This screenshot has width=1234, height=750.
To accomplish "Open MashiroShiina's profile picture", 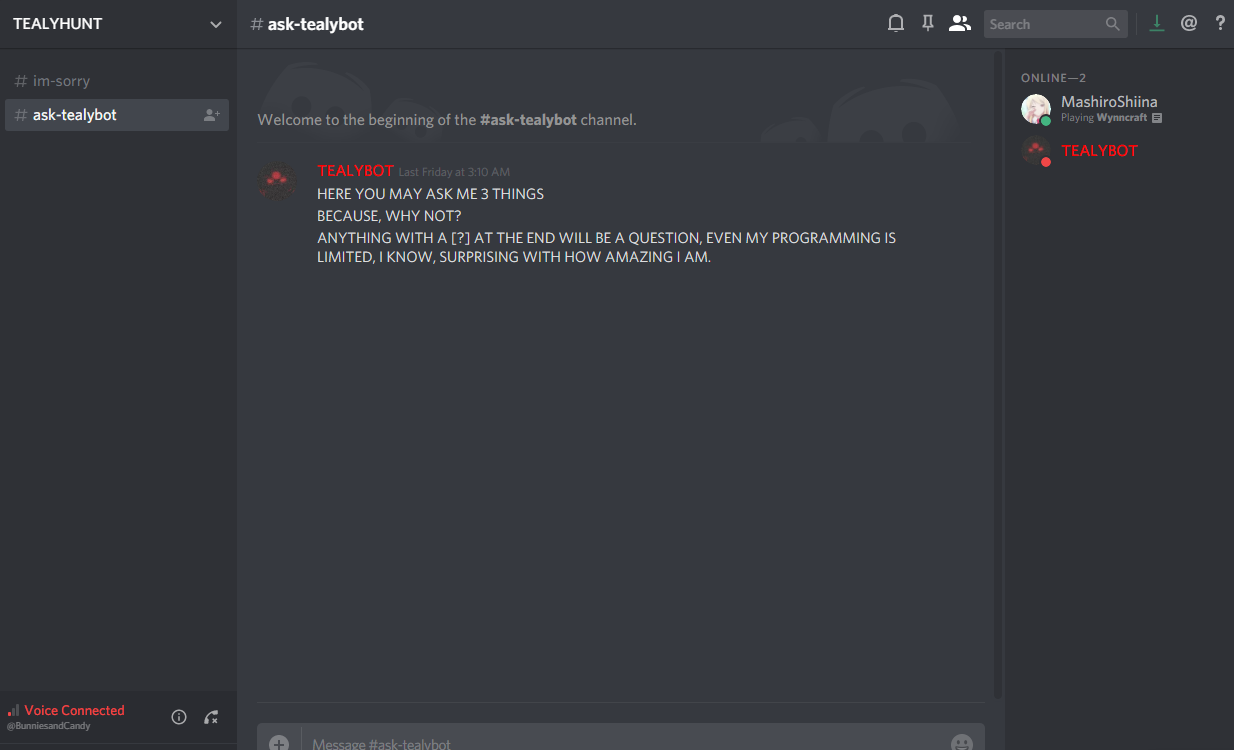I will (1036, 109).
